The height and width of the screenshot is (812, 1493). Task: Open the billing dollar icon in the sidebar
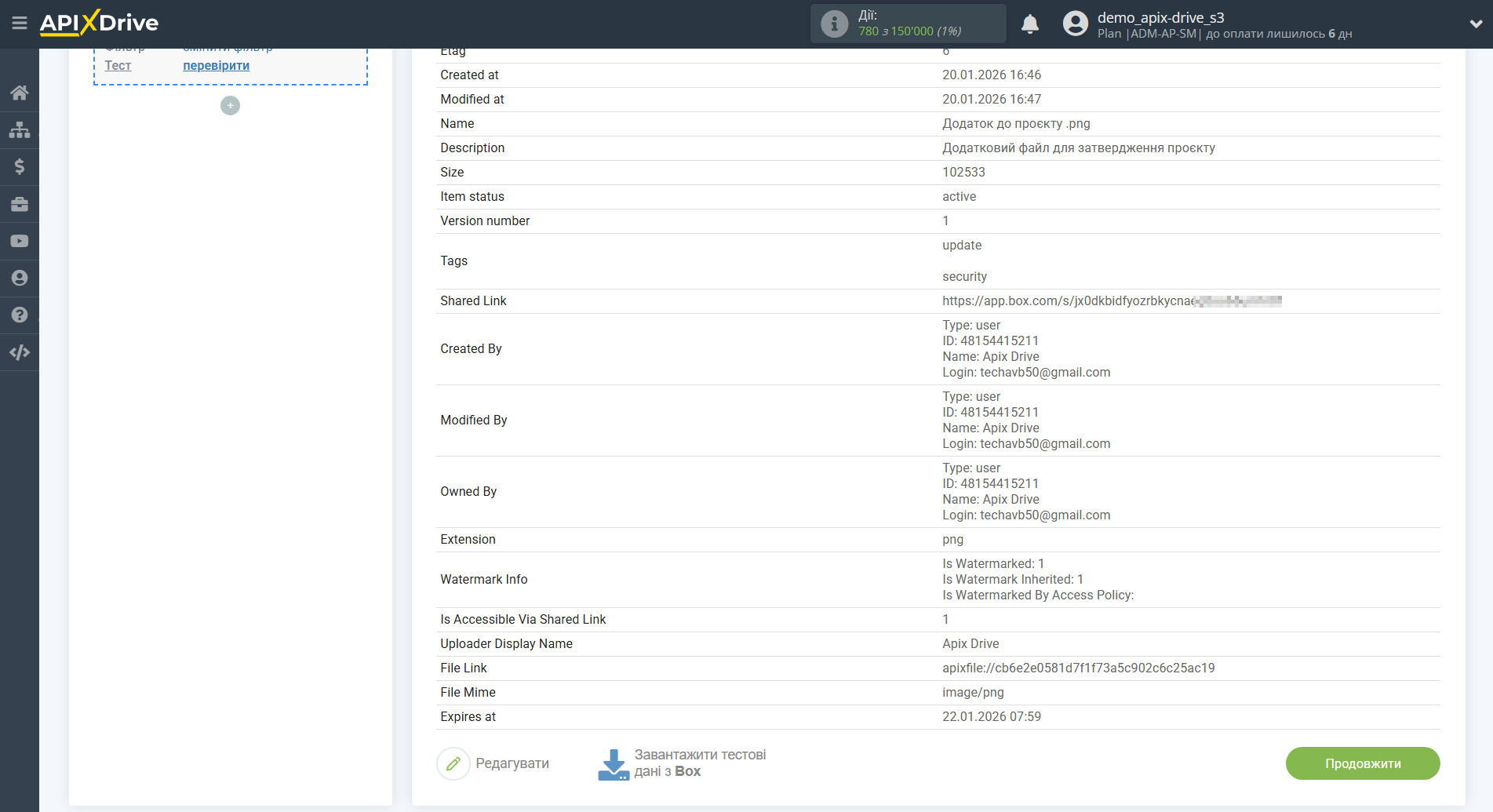pyautogui.click(x=20, y=166)
